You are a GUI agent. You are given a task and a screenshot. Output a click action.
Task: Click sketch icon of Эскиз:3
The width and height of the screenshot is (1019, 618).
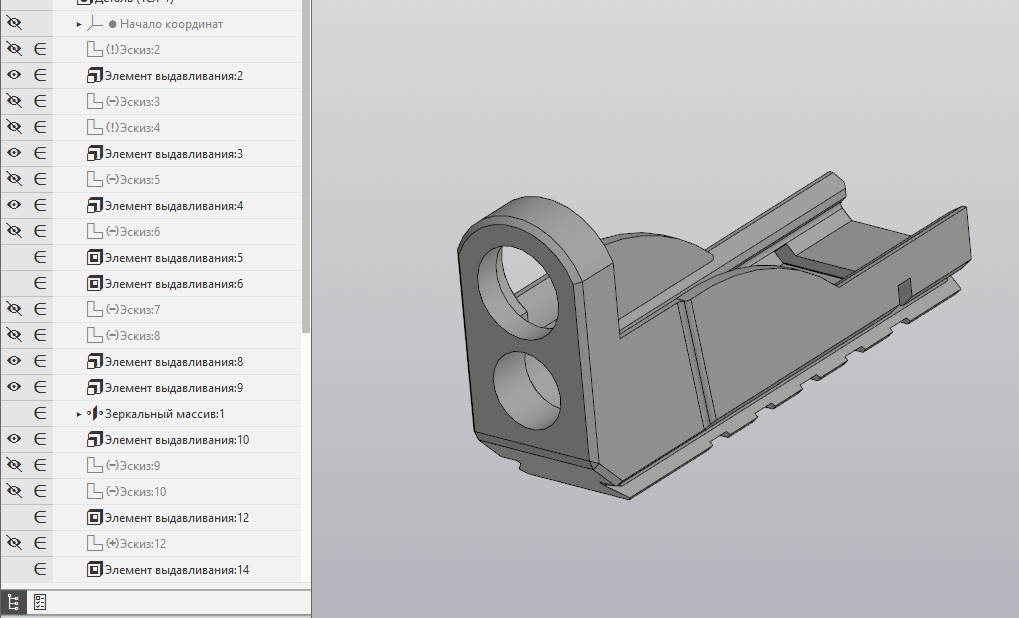pos(95,101)
